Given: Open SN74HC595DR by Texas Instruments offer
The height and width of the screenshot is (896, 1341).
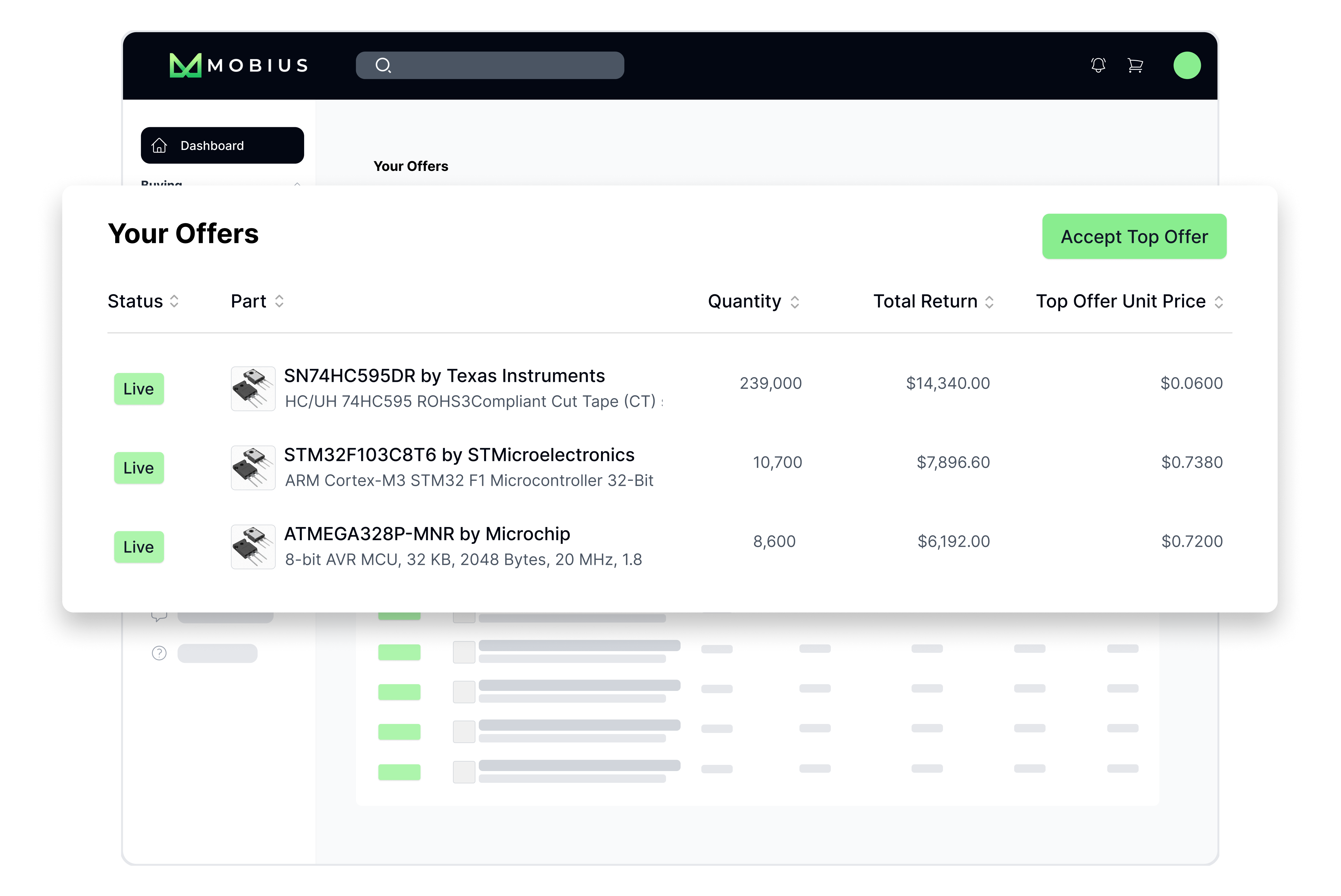Looking at the screenshot, I should point(444,376).
